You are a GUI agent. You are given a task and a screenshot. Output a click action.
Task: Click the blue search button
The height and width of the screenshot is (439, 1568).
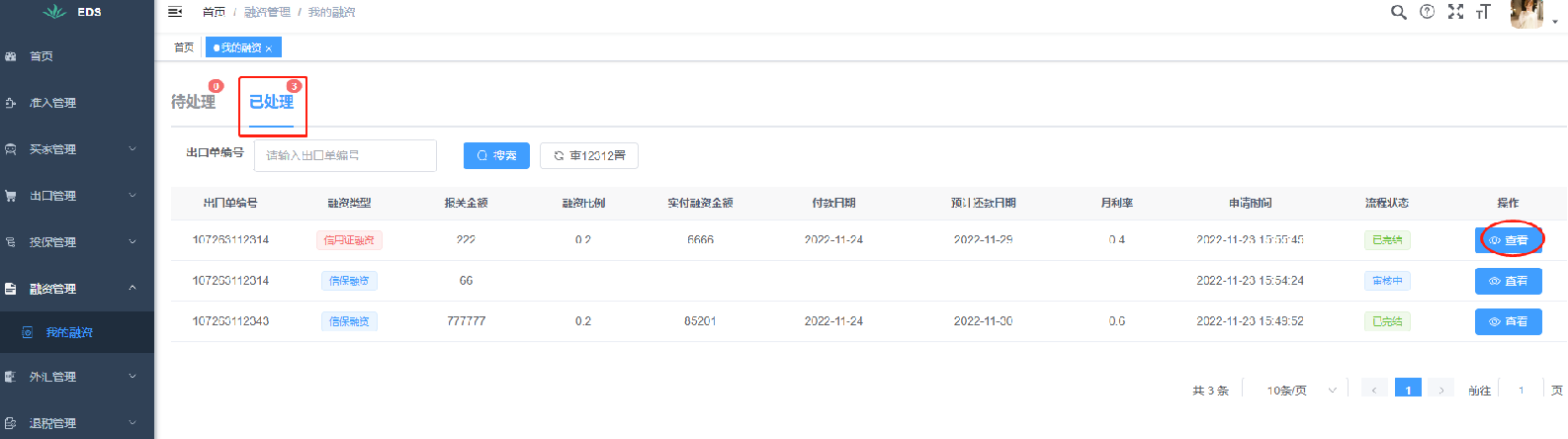coord(496,155)
